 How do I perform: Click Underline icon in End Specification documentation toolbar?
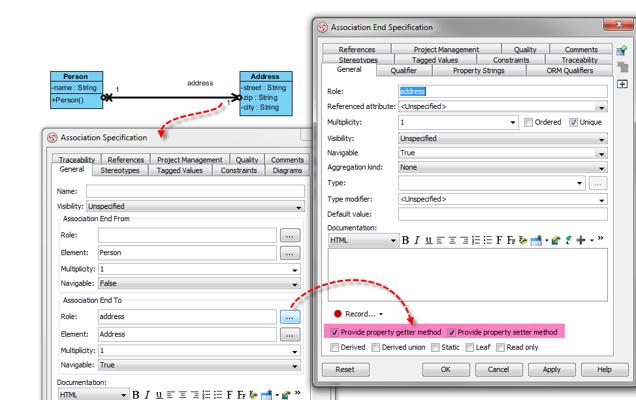[x=429, y=240]
